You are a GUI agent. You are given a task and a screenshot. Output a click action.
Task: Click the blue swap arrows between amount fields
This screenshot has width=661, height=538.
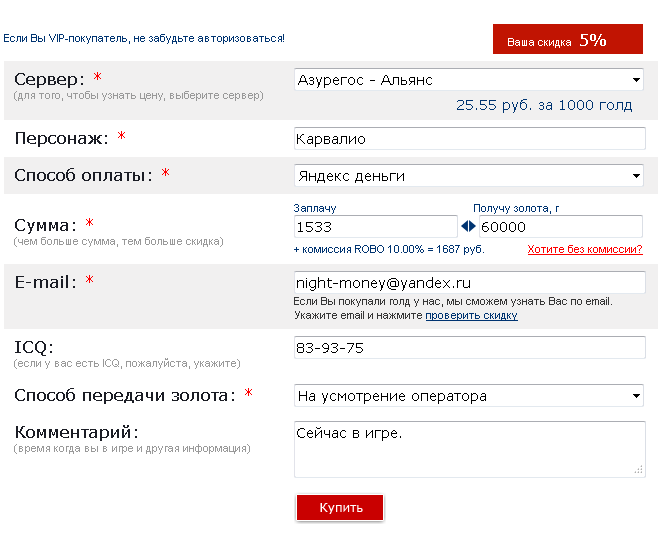click(468, 226)
